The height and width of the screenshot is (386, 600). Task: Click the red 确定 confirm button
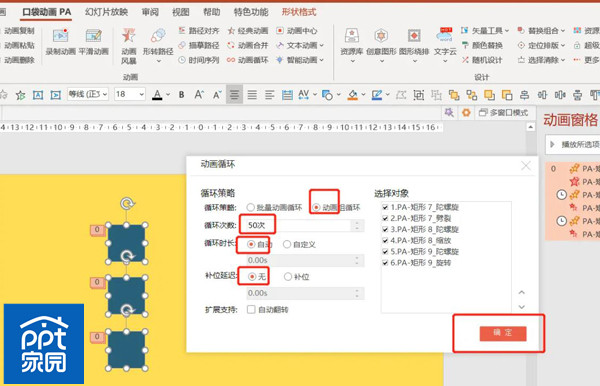click(x=503, y=333)
